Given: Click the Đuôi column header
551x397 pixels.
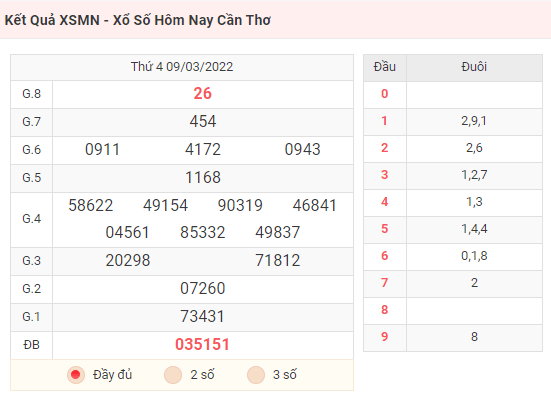Looking at the screenshot, I should click(474, 67).
